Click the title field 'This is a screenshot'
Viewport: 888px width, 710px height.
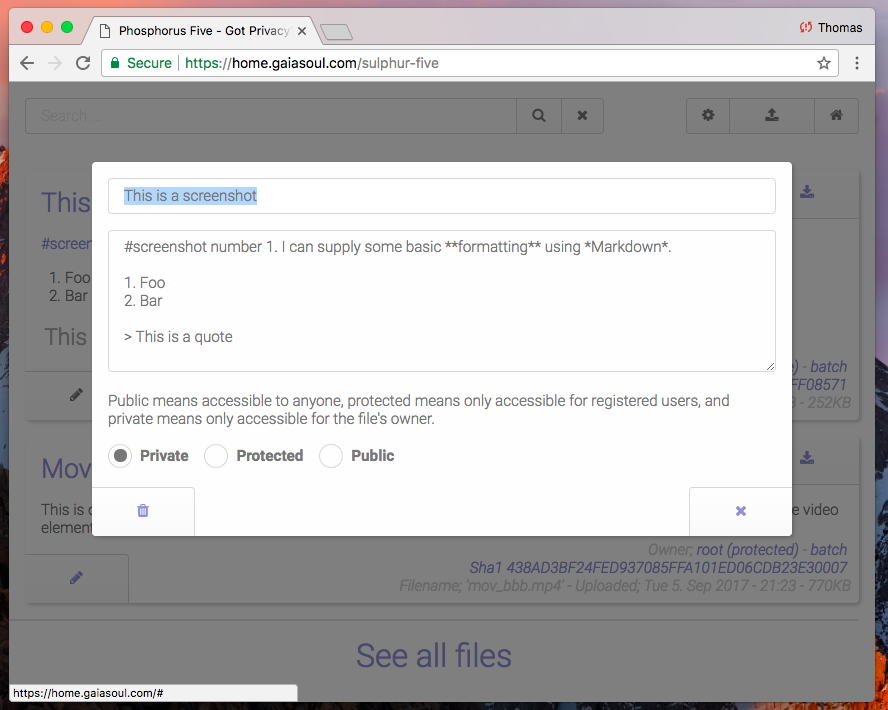[x=442, y=196]
